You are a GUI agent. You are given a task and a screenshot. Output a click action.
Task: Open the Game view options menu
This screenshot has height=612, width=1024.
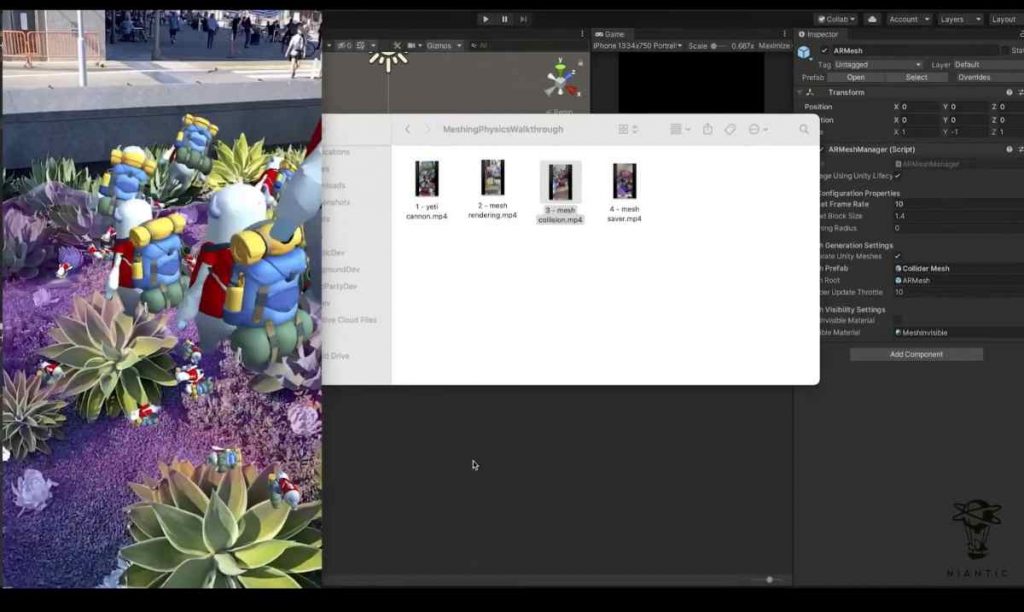tap(784, 34)
